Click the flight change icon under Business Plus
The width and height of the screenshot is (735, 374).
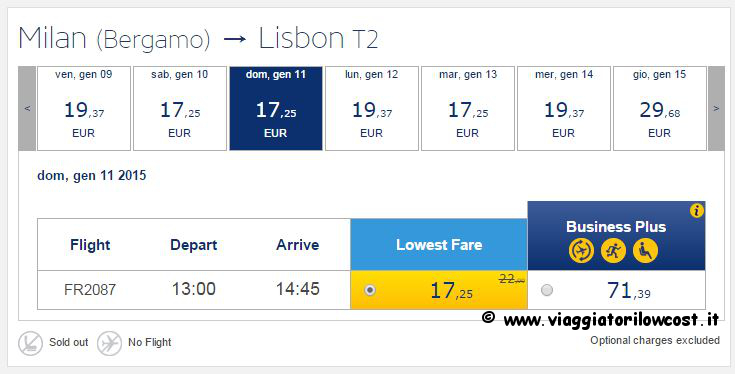click(x=581, y=251)
